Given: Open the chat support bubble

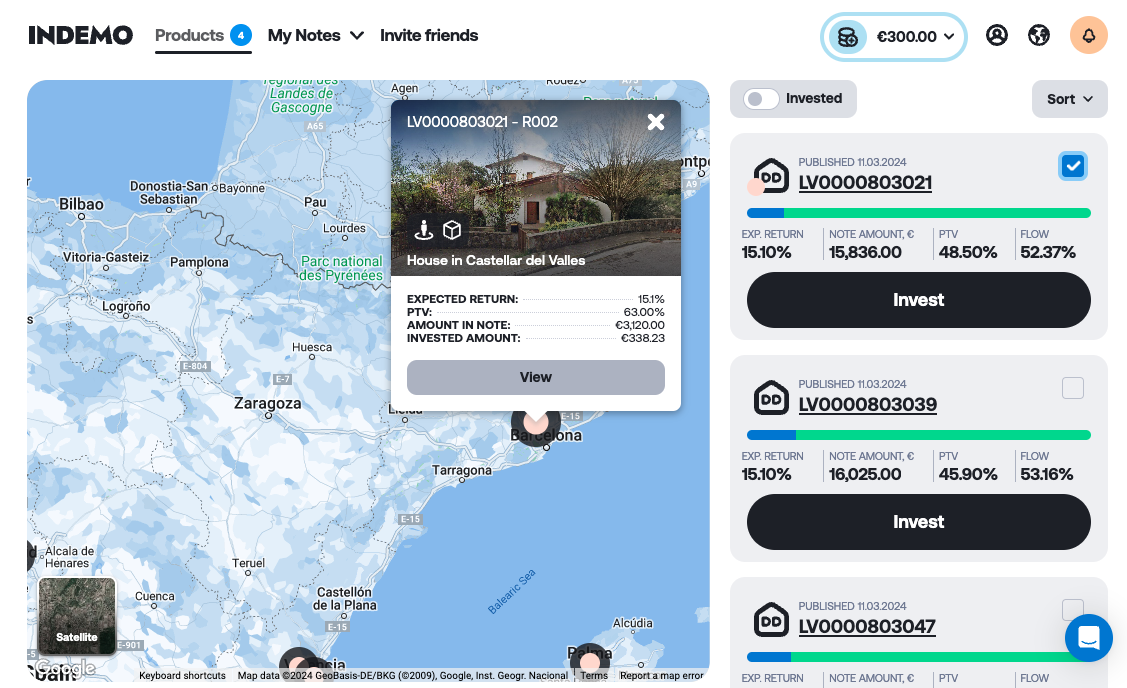Looking at the screenshot, I should [x=1088, y=638].
